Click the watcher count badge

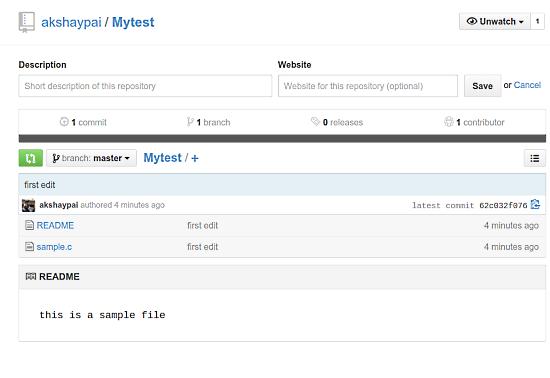point(537,21)
